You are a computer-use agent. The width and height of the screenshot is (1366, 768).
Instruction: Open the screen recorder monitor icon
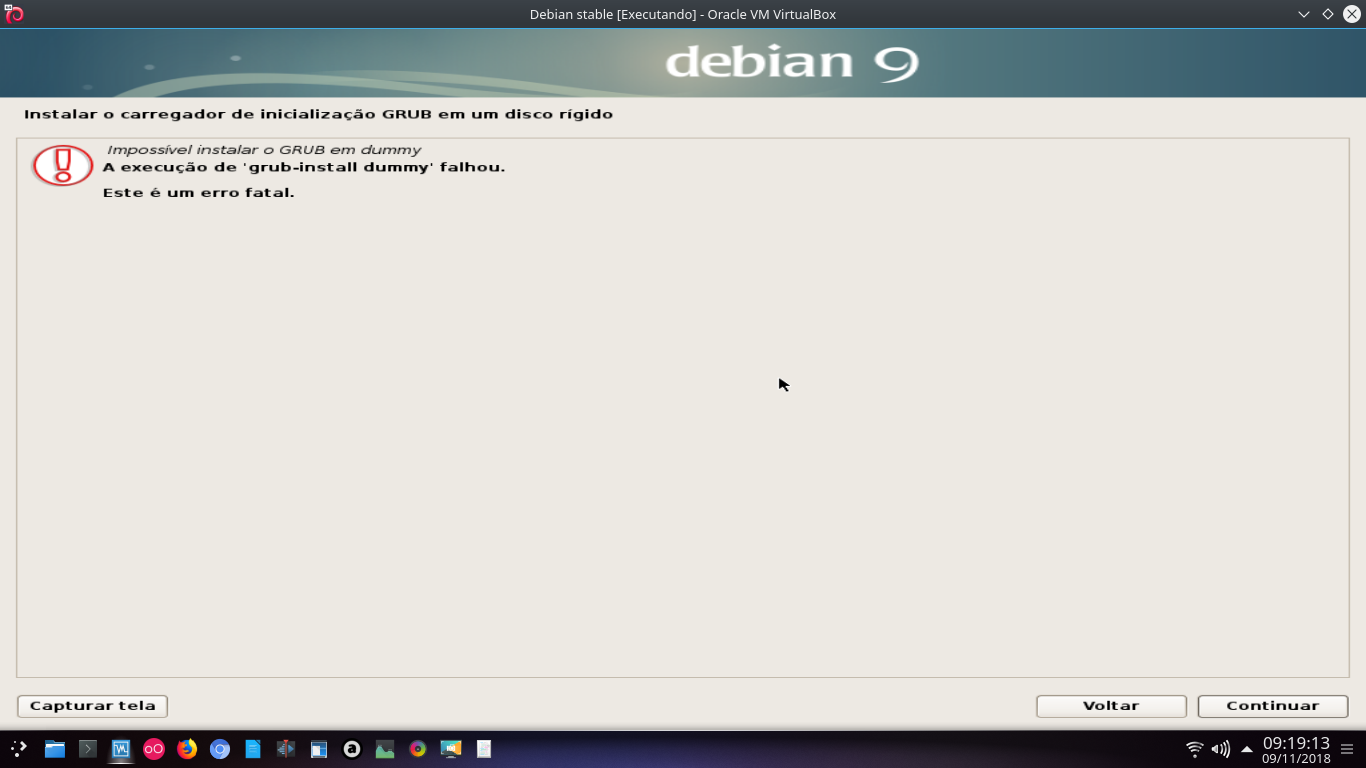pyautogui.click(x=450, y=748)
